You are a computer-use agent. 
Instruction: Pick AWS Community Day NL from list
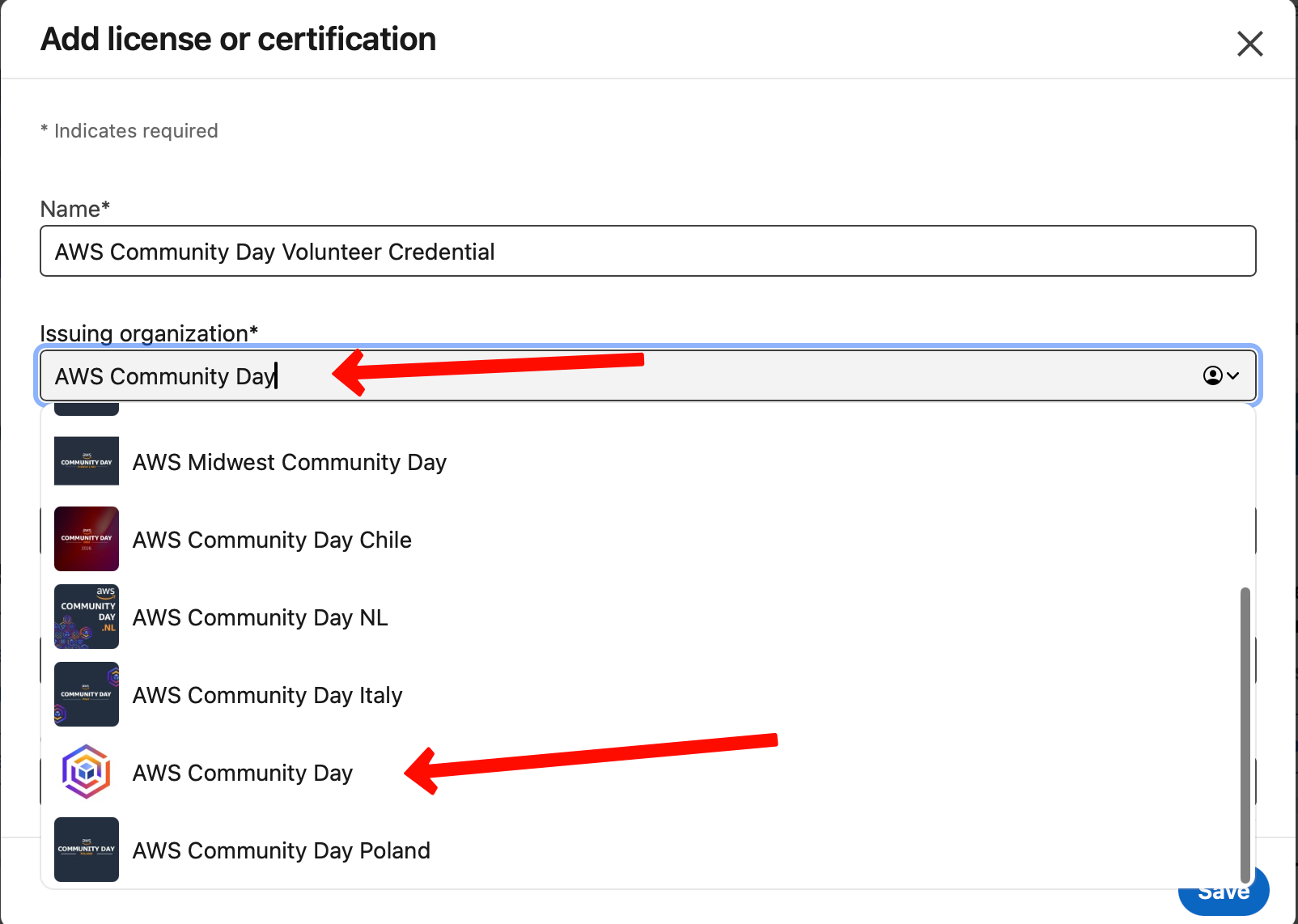tap(647, 617)
